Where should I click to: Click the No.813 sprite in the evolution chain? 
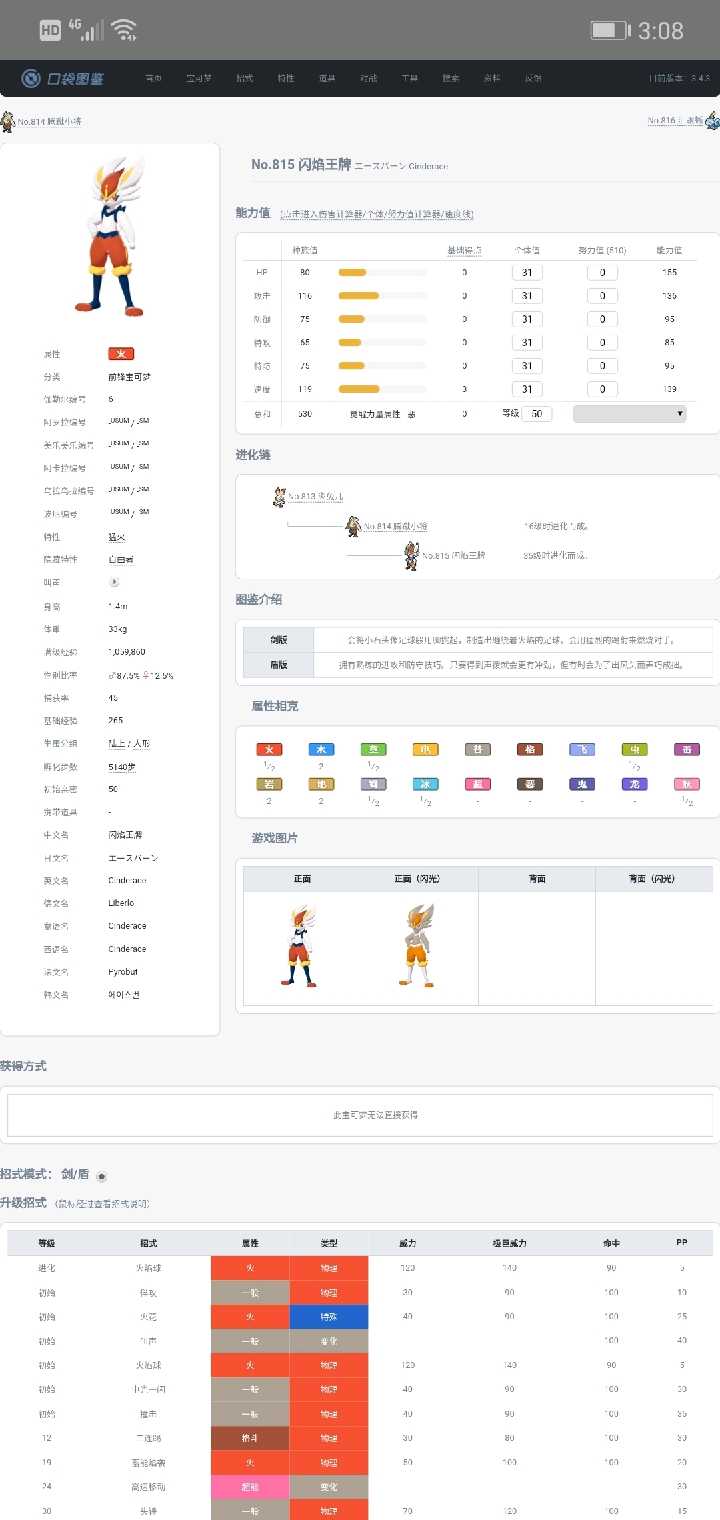click(x=280, y=496)
